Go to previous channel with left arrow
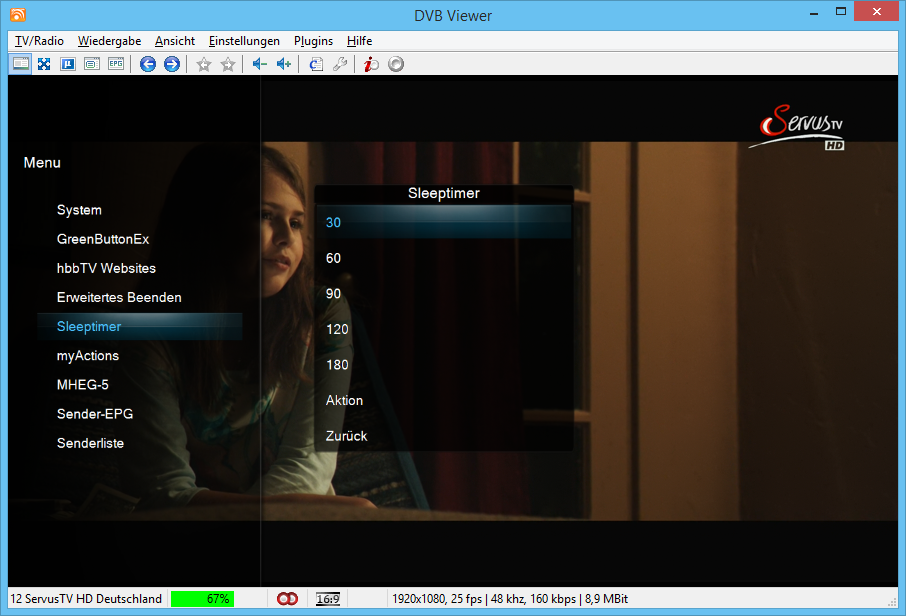The width and height of the screenshot is (906, 616). pyautogui.click(x=148, y=64)
